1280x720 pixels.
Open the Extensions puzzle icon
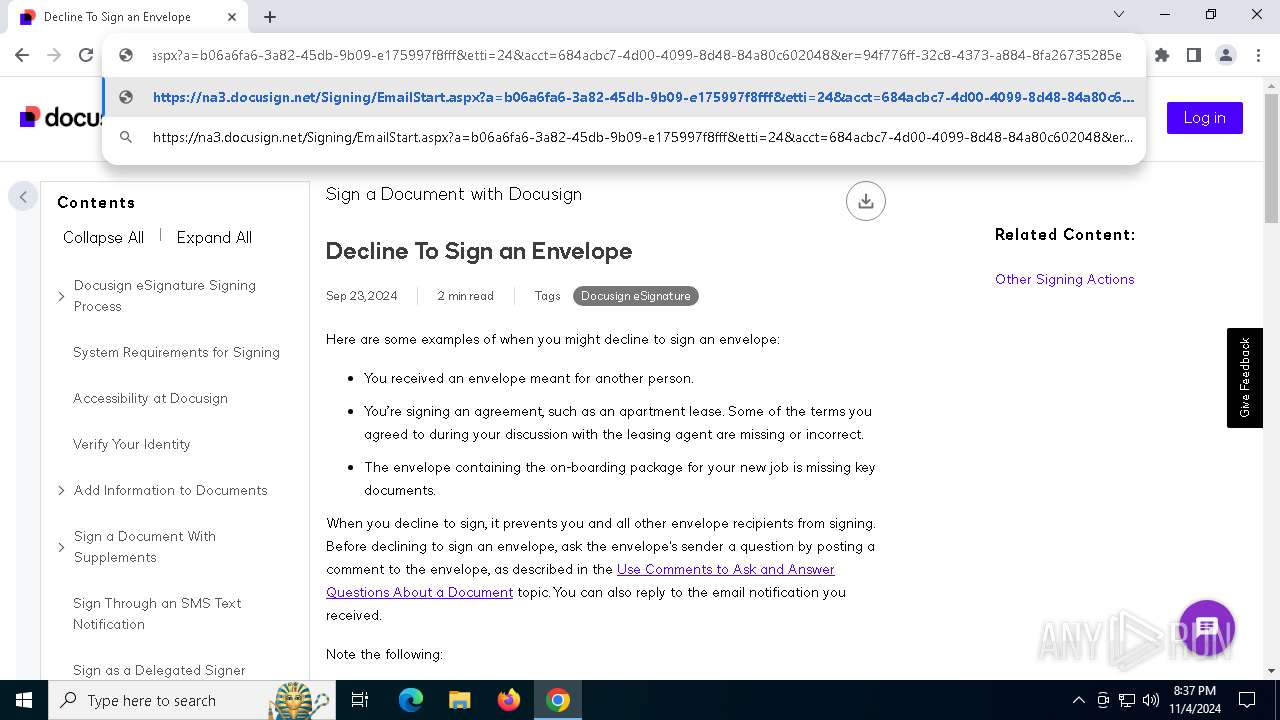(1162, 56)
